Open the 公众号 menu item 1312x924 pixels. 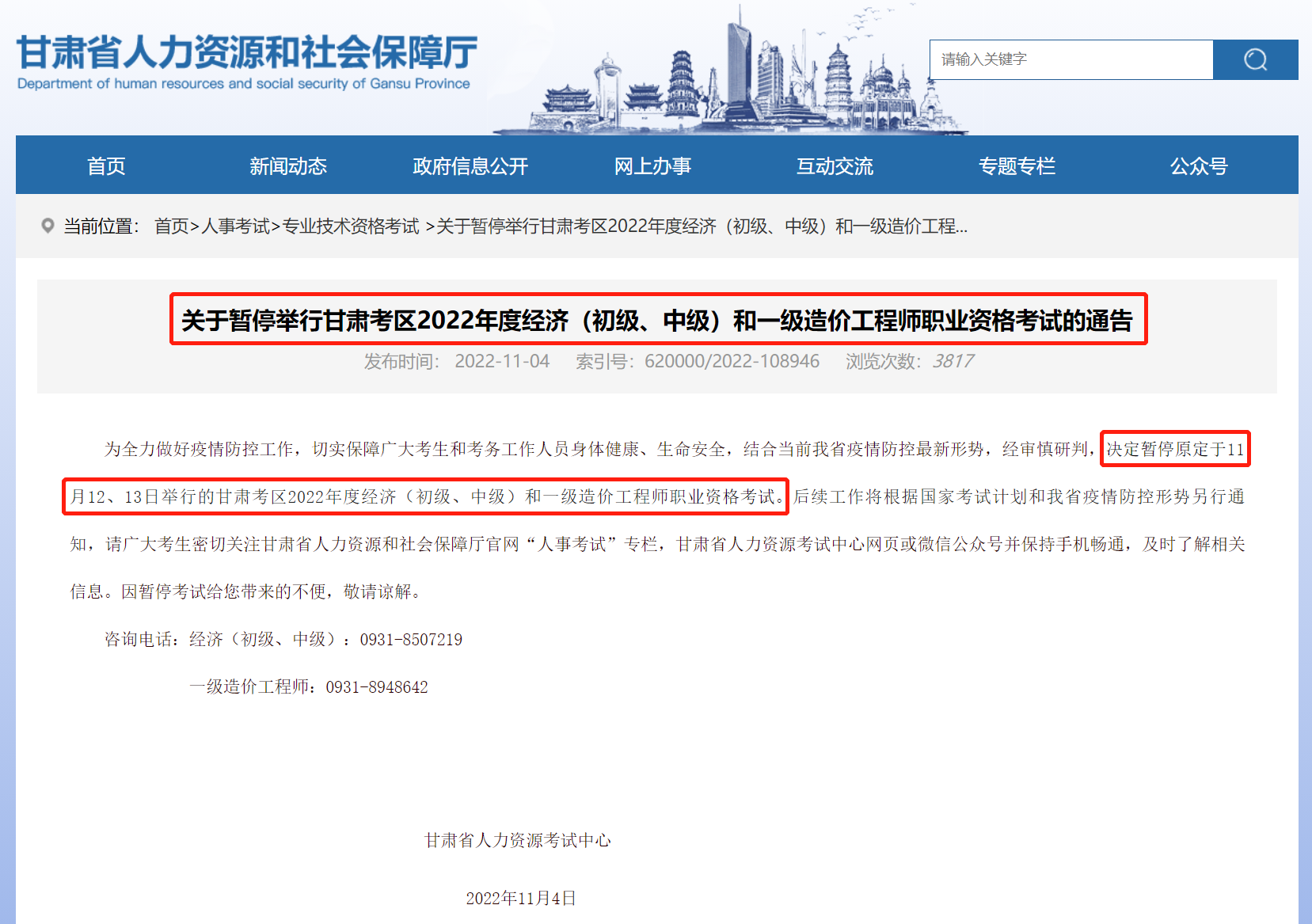click(x=1199, y=166)
